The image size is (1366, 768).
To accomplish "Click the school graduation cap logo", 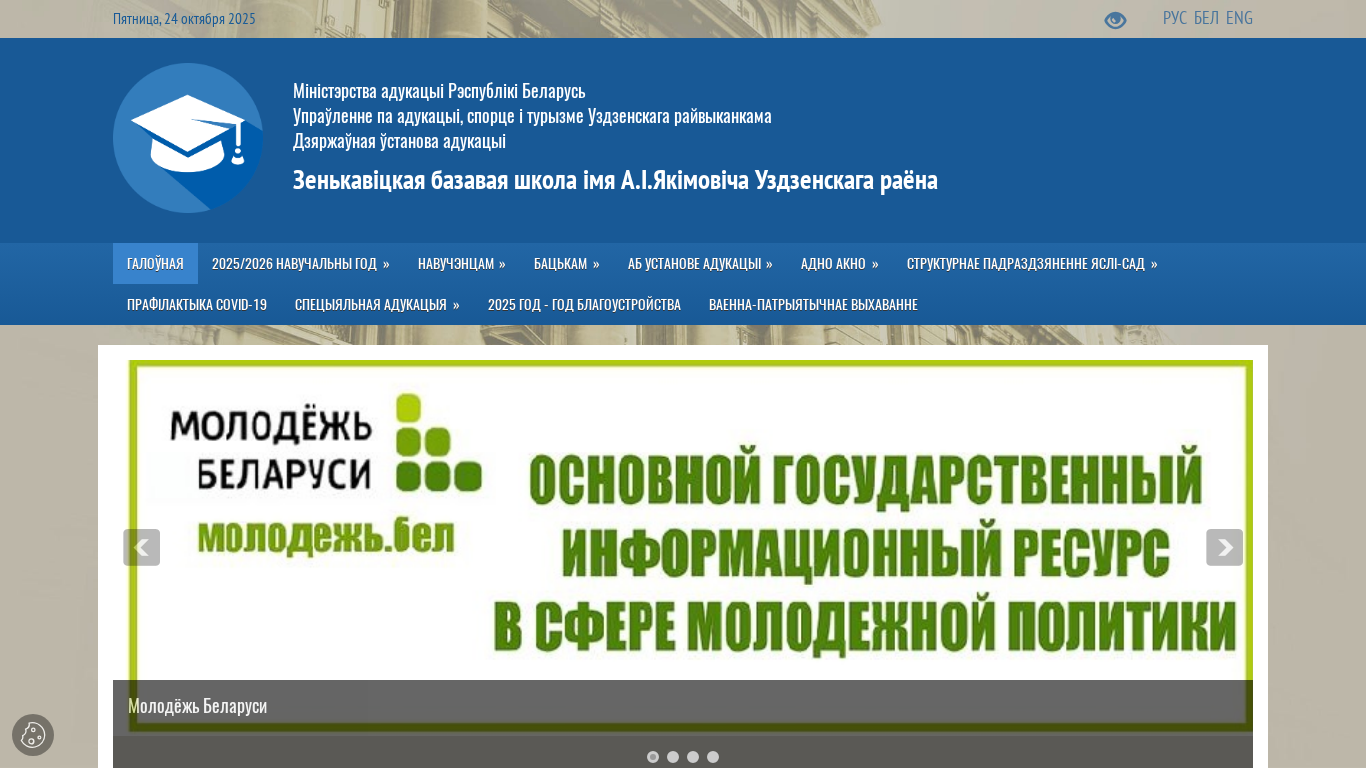I will (188, 138).
